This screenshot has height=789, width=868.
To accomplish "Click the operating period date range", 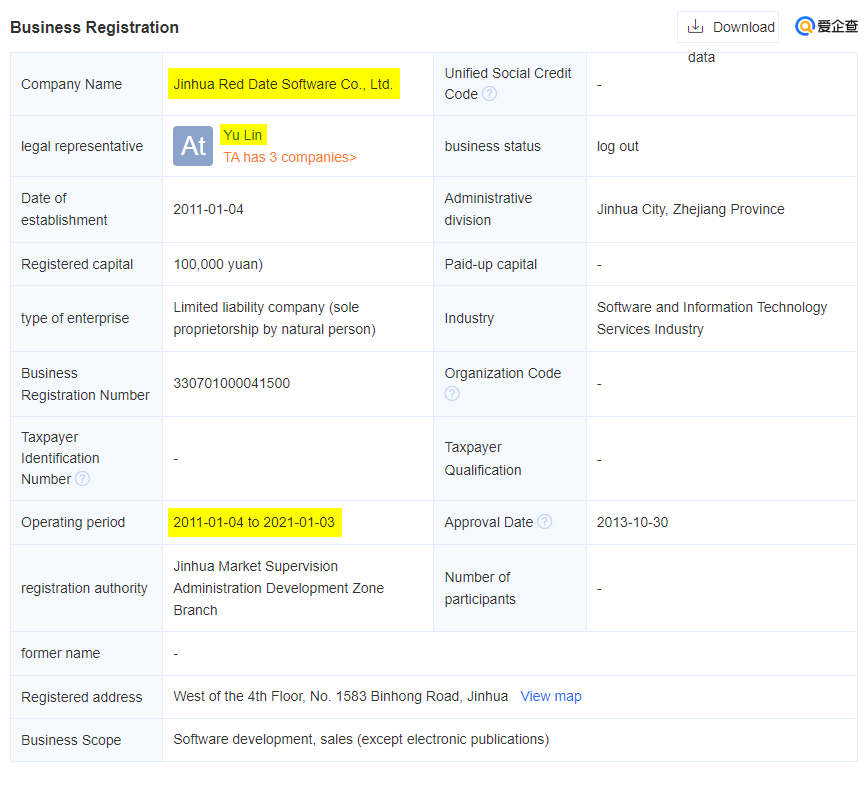I will [x=254, y=522].
